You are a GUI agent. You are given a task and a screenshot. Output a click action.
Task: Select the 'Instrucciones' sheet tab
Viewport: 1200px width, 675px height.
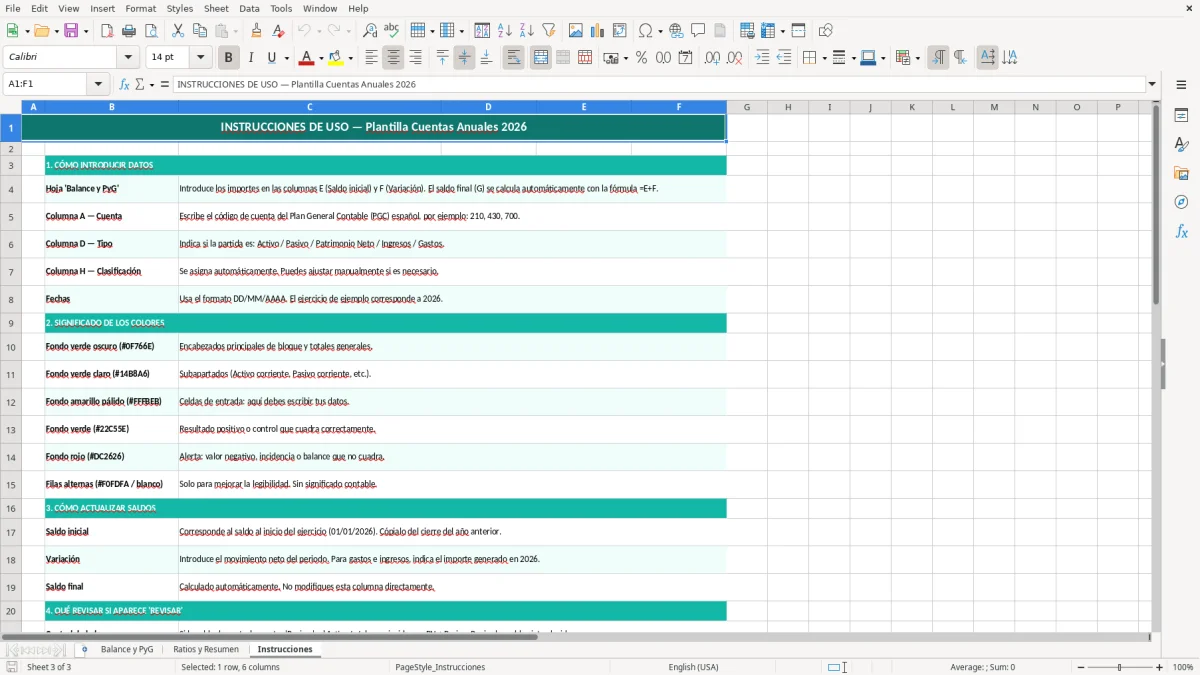(x=285, y=649)
